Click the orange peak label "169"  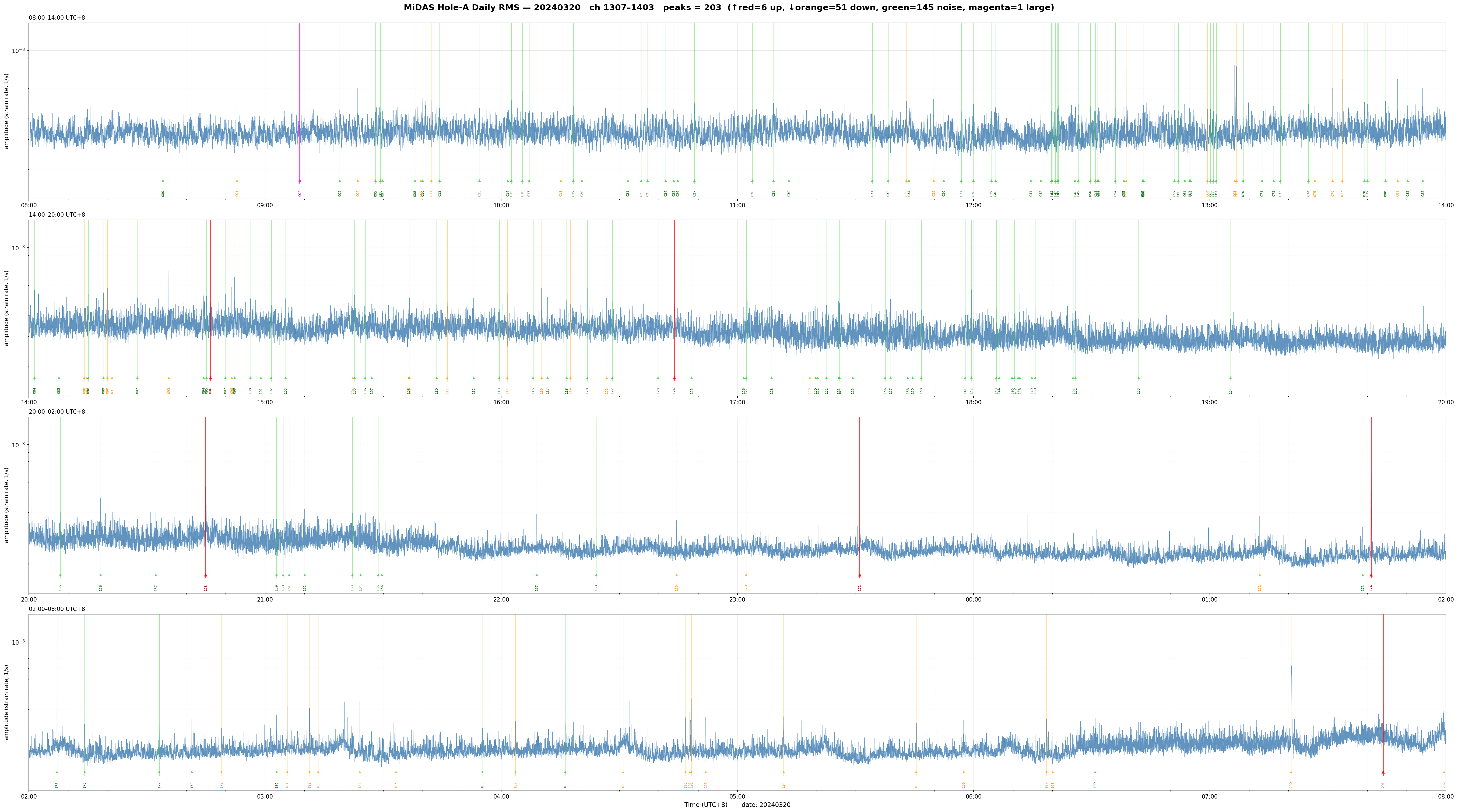click(676, 588)
